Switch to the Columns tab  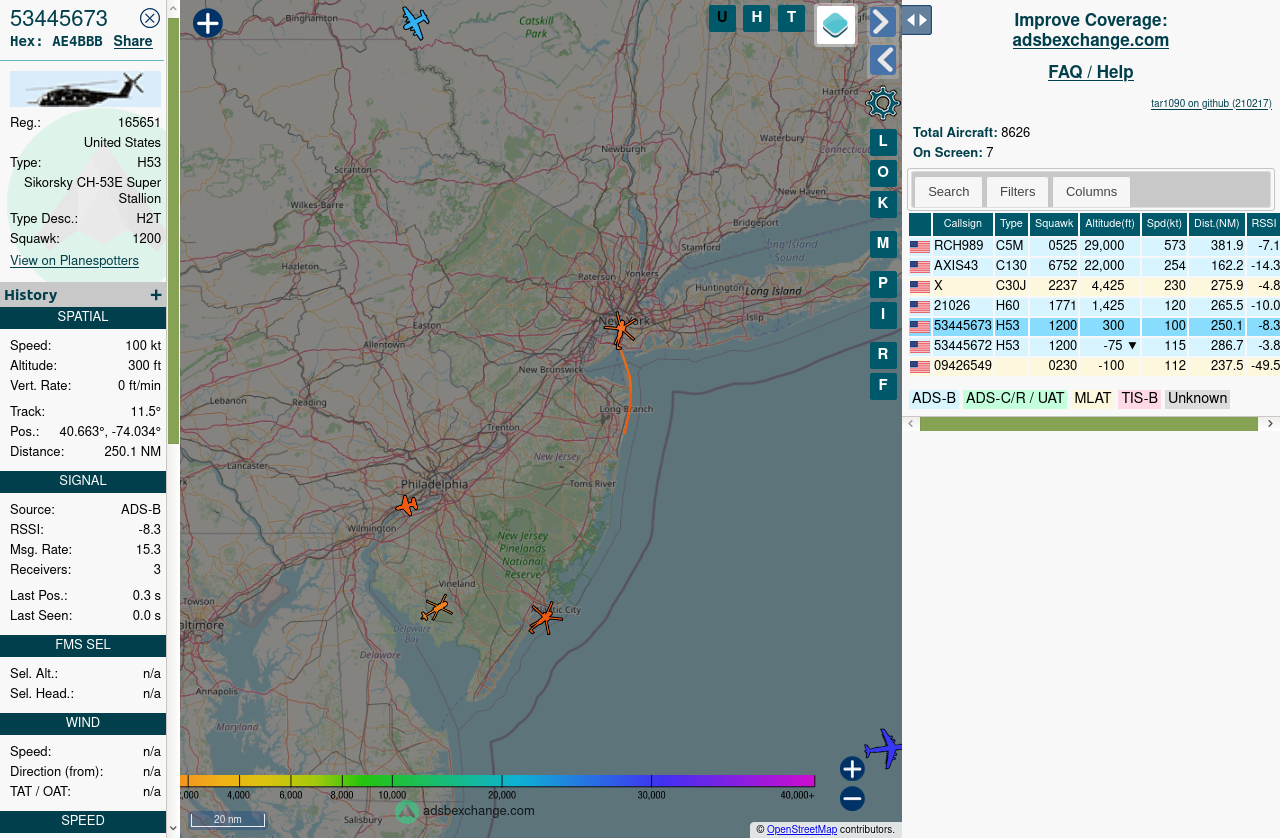(x=1091, y=192)
